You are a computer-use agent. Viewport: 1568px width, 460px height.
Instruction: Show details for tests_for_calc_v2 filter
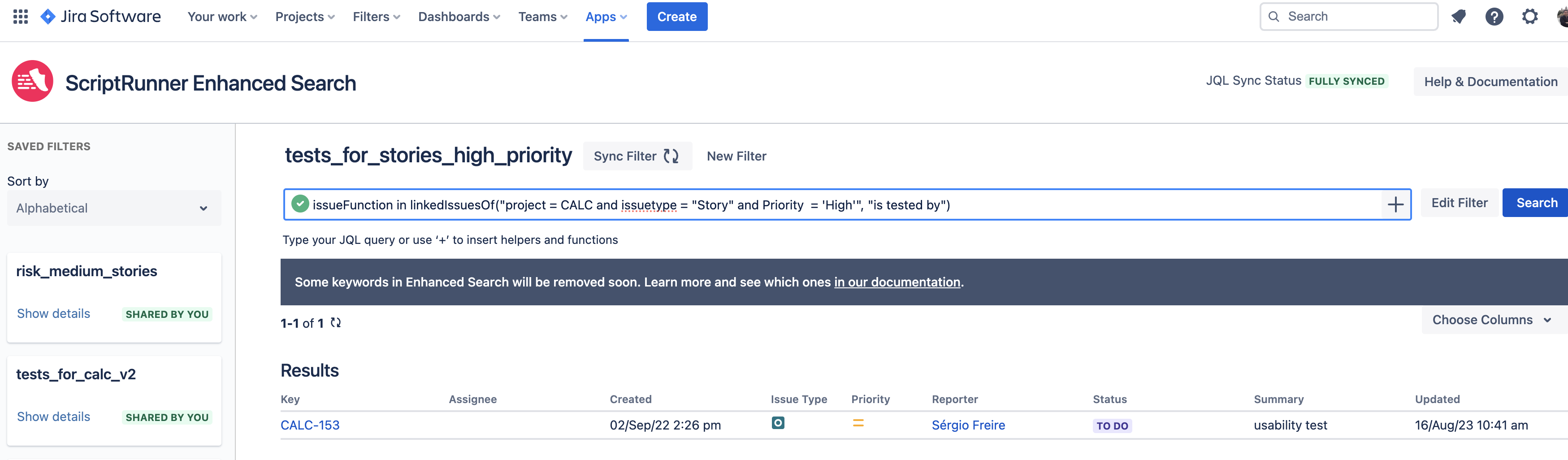point(53,417)
